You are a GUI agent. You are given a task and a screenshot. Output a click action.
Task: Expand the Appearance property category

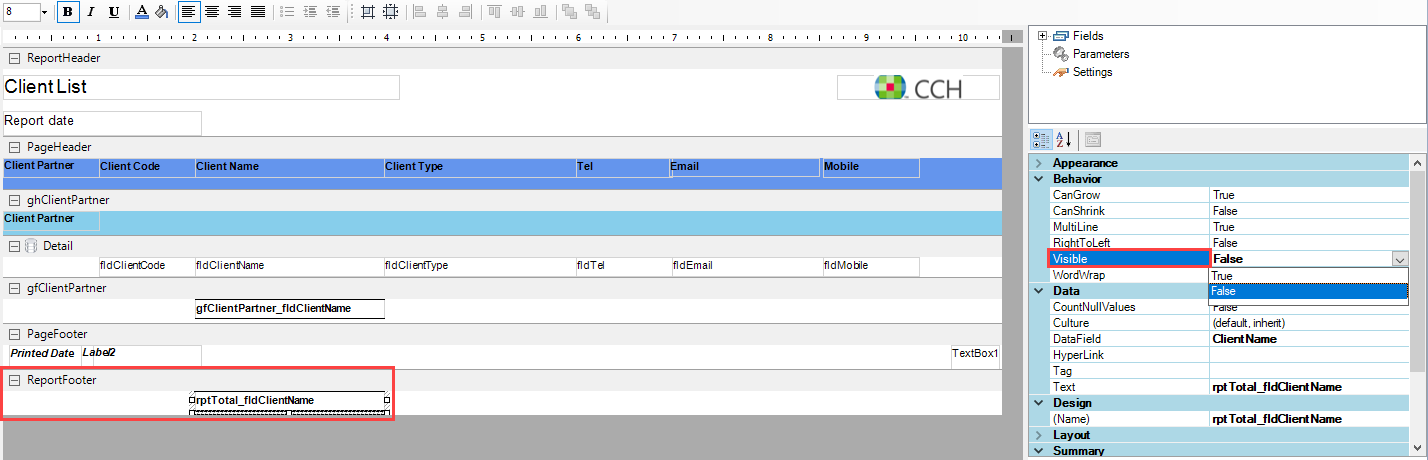pyautogui.click(x=1039, y=163)
